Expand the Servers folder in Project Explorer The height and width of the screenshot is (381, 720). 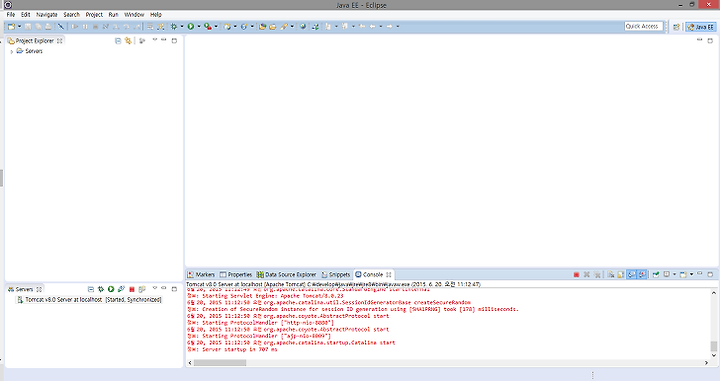pyautogui.click(x=11, y=51)
